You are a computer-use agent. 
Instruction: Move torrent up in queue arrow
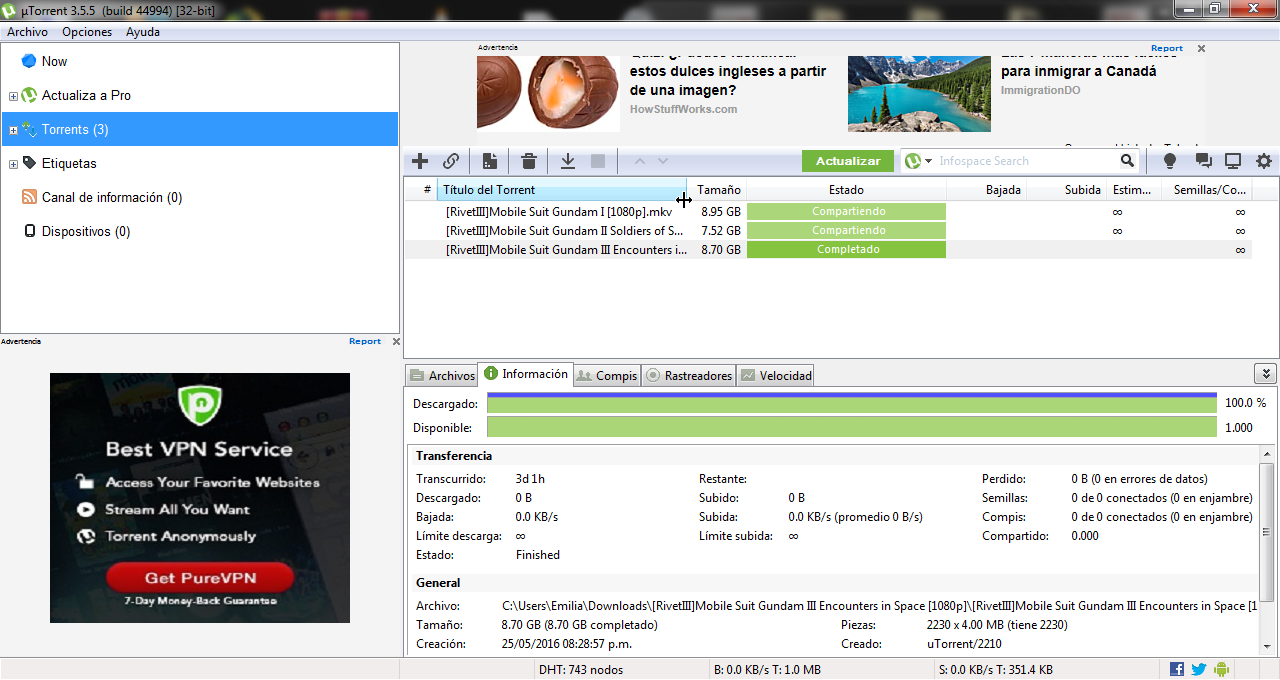pos(640,161)
